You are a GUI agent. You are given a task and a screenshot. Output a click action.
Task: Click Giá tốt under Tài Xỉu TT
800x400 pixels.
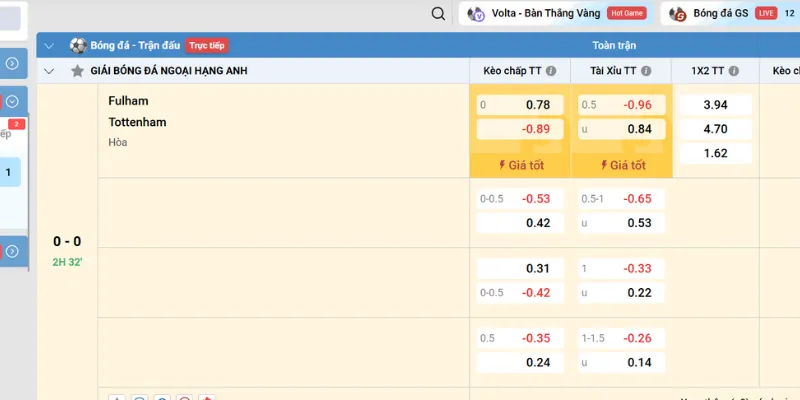point(622,165)
